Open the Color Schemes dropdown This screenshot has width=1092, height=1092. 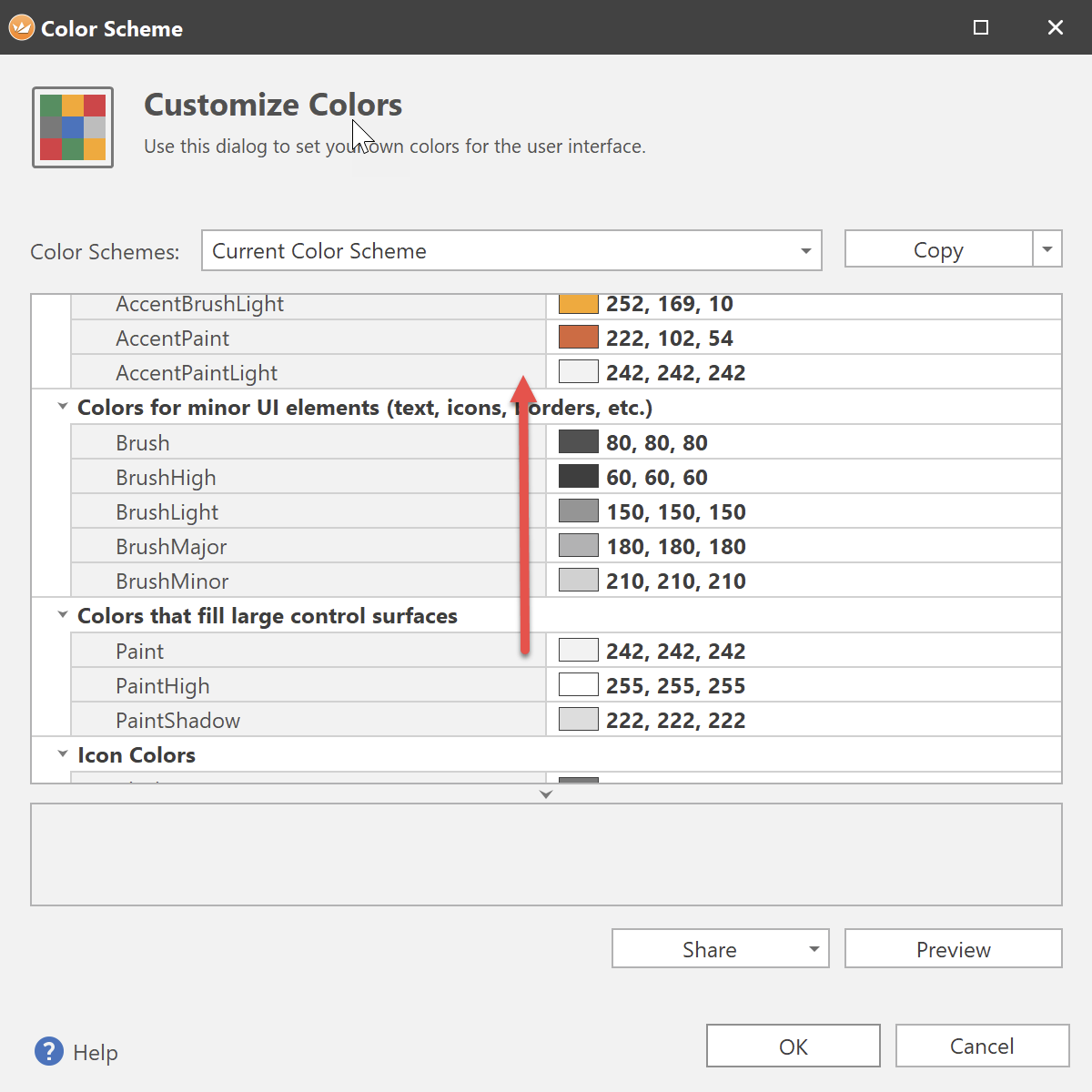pyautogui.click(x=805, y=251)
